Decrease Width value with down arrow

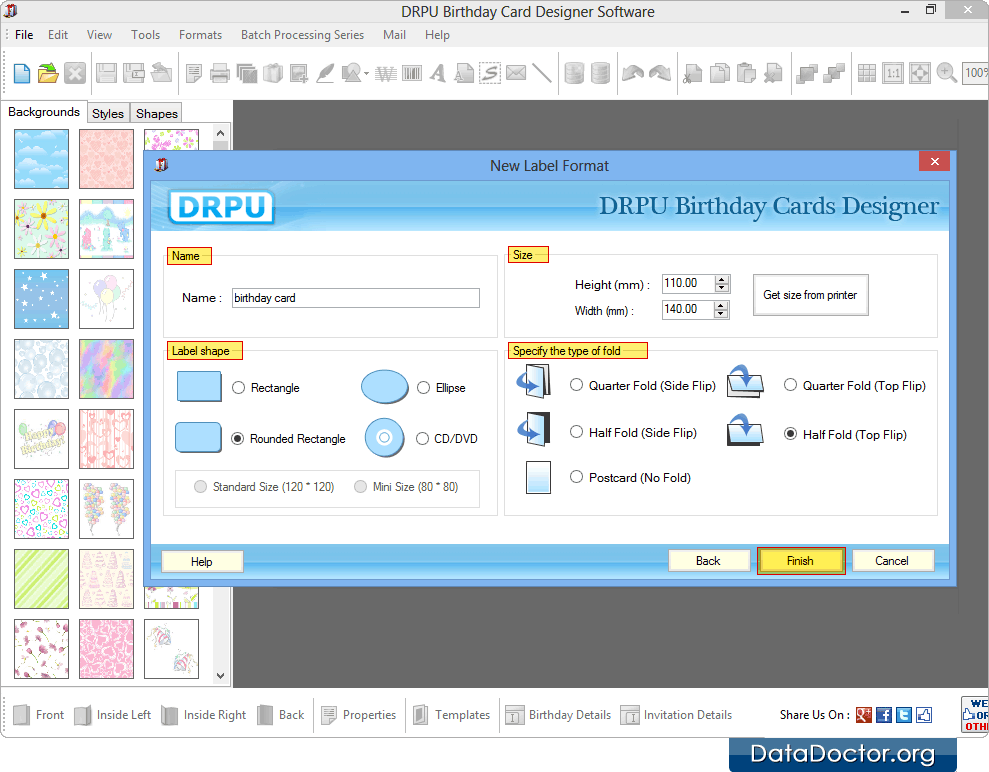[x=722, y=313]
